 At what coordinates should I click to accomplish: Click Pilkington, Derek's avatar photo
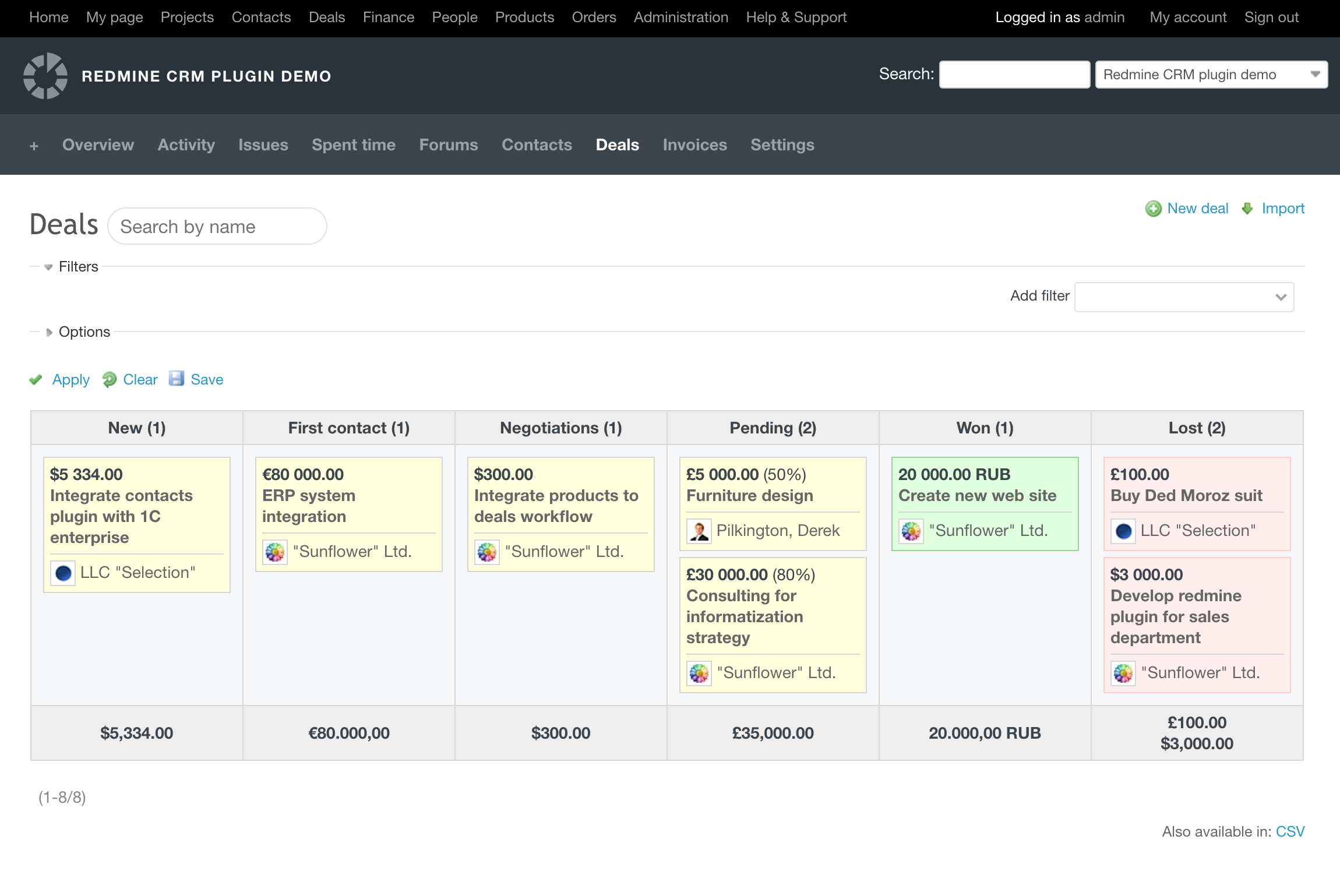[x=699, y=531]
